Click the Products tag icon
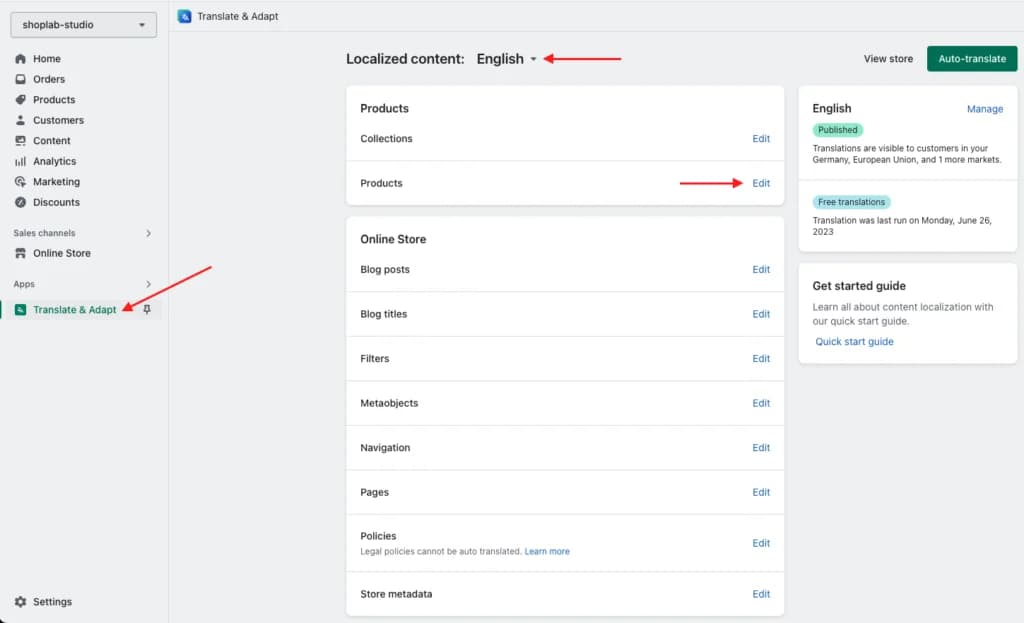Image resolution: width=1024 pixels, height=623 pixels. pos(20,100)
